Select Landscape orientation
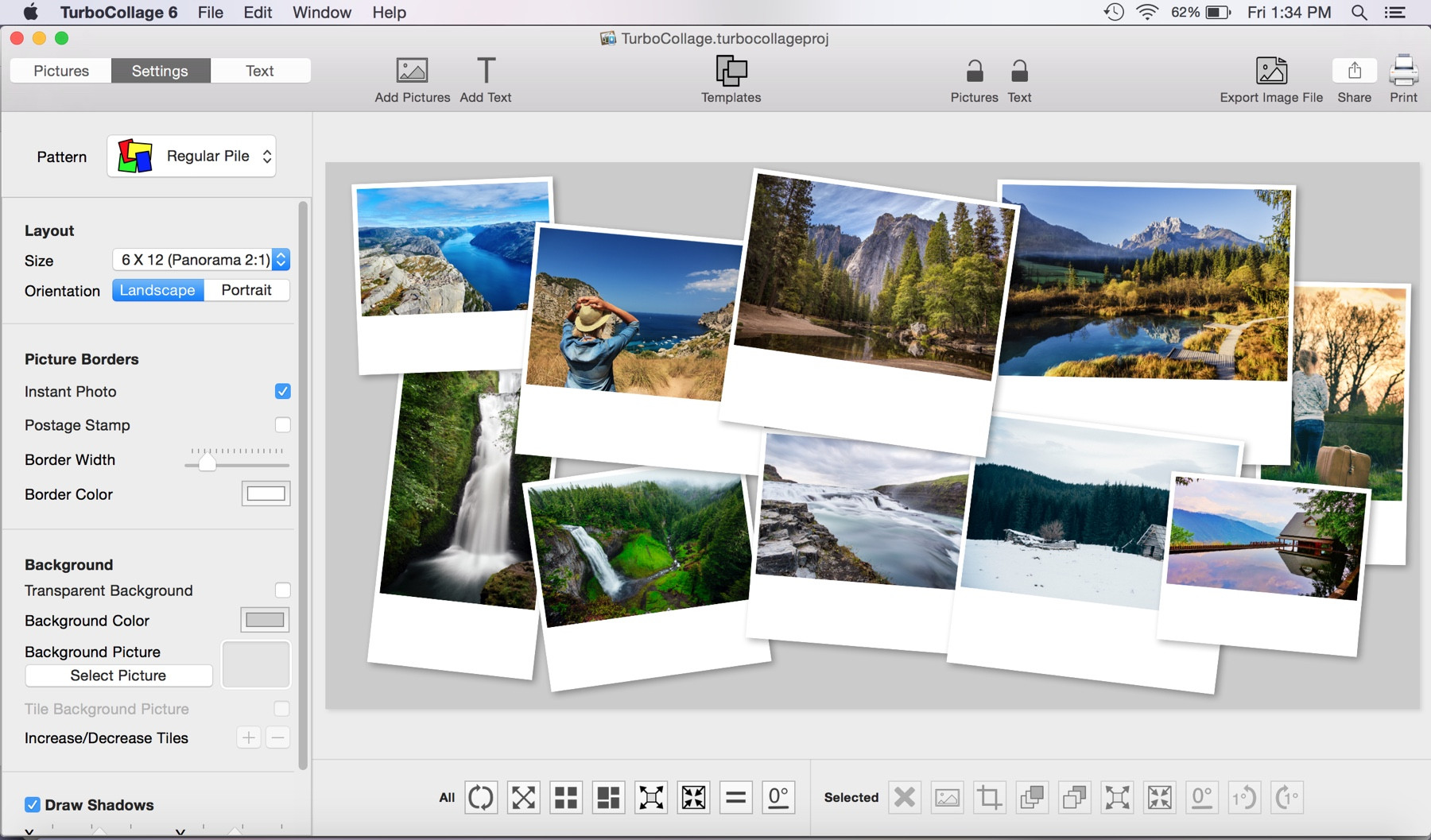Image resolution: width=1431 pixels, height=840 pixels. point(157,290)
